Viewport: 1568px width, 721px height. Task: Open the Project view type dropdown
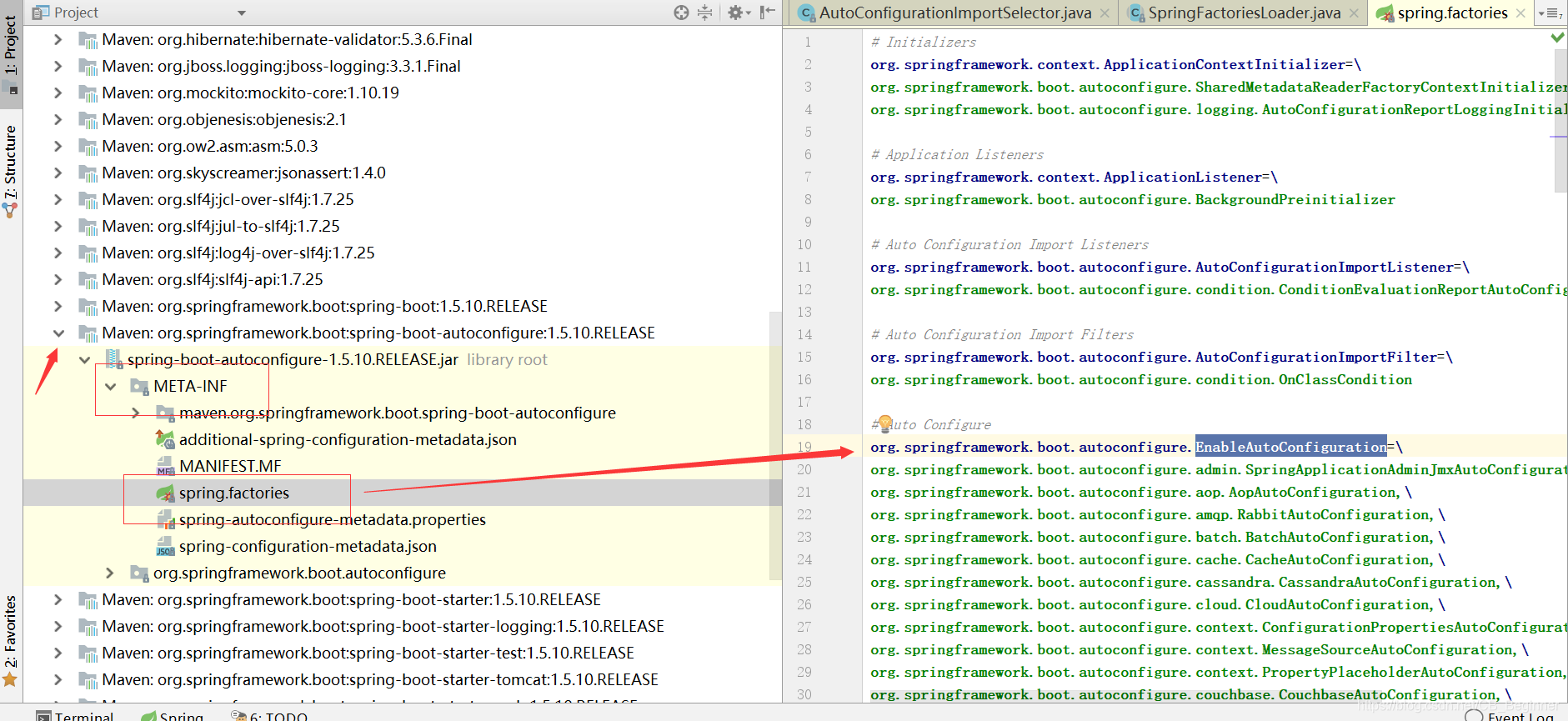(242, 13)
